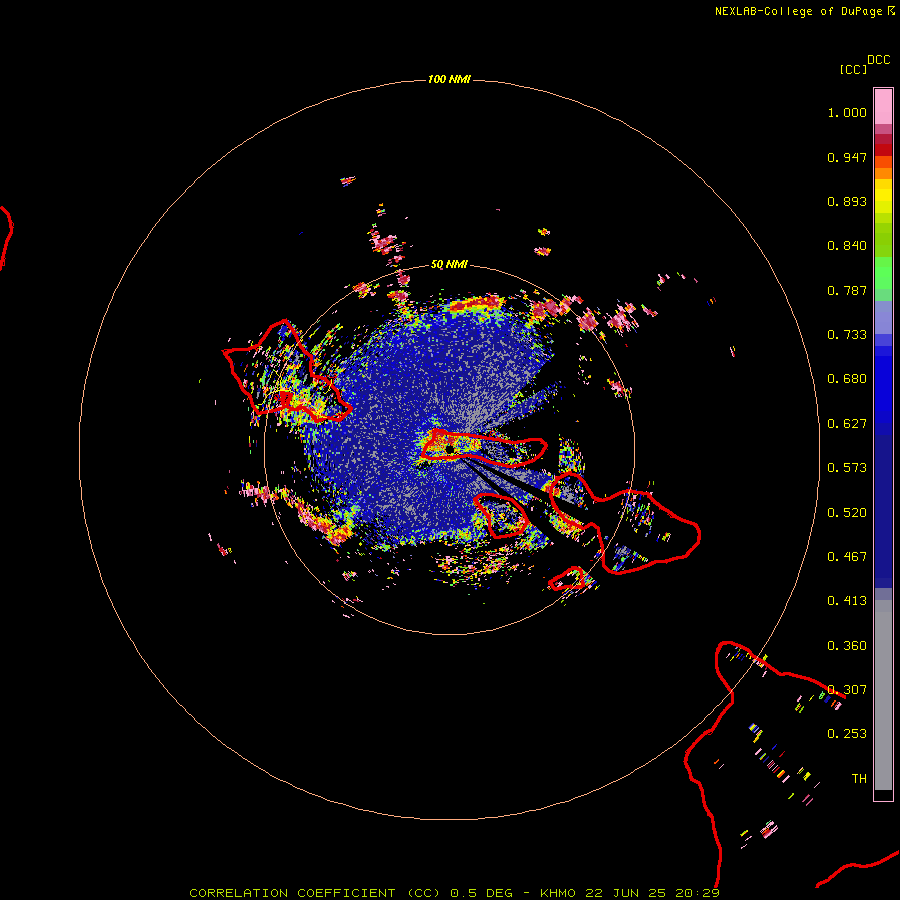
Task: Click the 0.627 scale value
Action: coord(847,424)
